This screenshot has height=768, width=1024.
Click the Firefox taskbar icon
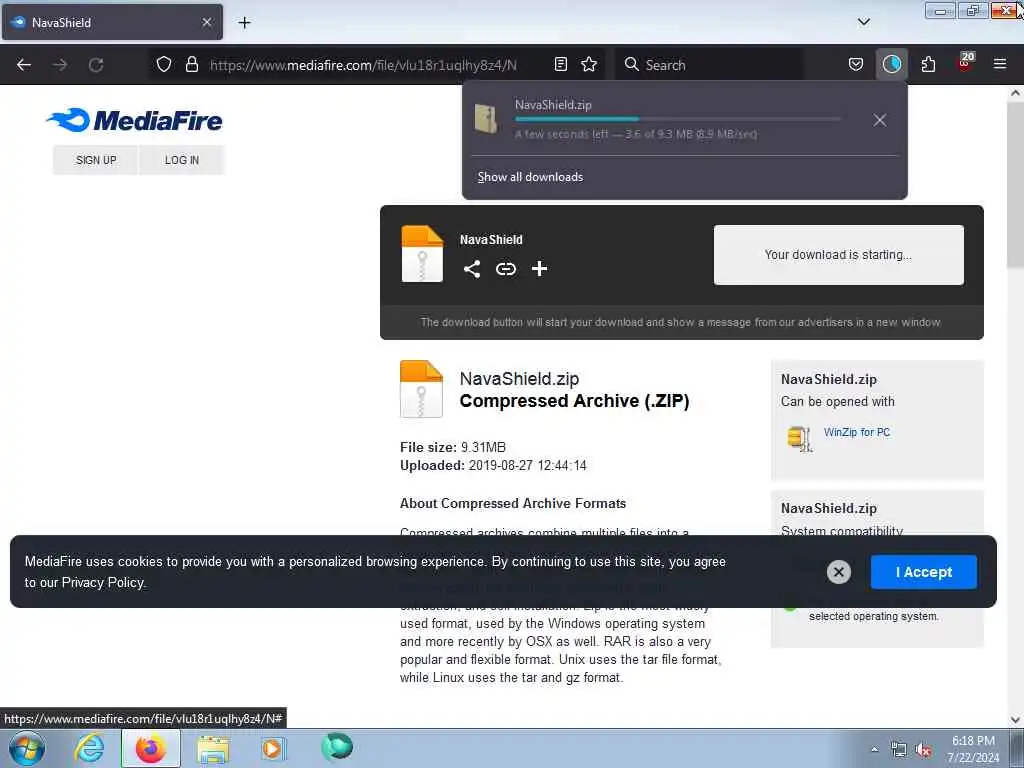click(x=150, y=748)
